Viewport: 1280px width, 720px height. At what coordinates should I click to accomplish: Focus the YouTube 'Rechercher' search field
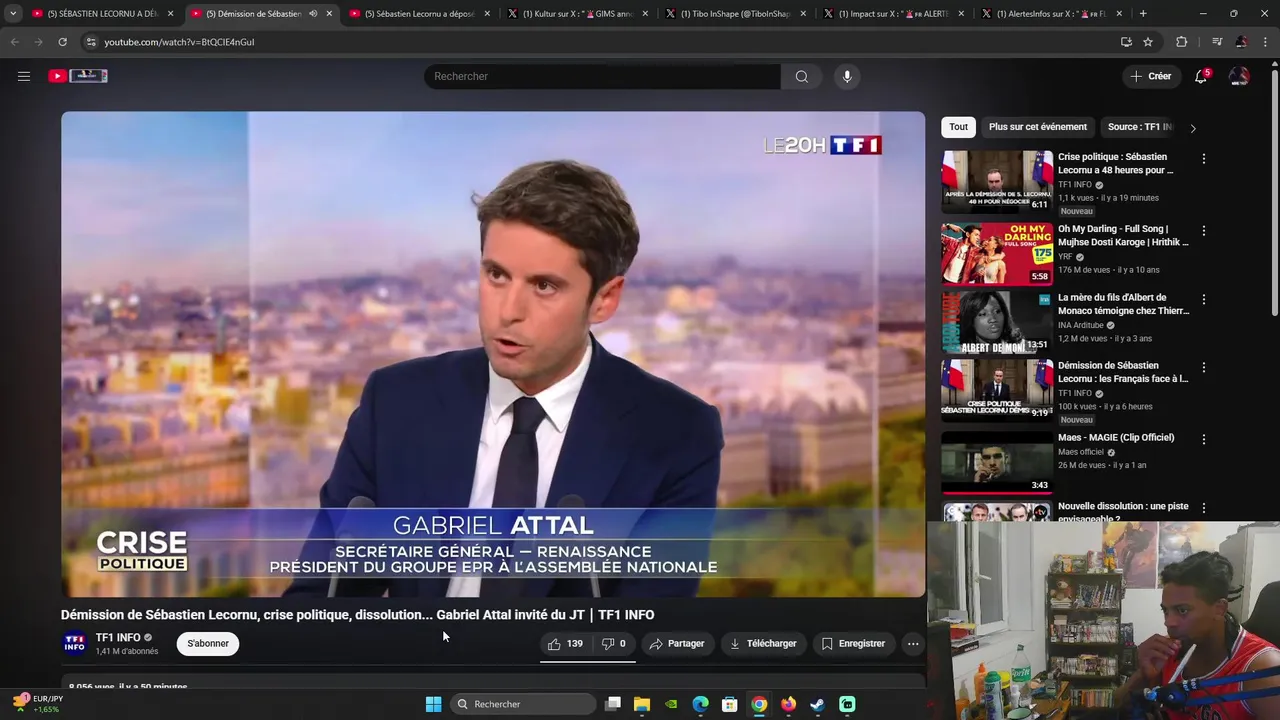point(602,76)
